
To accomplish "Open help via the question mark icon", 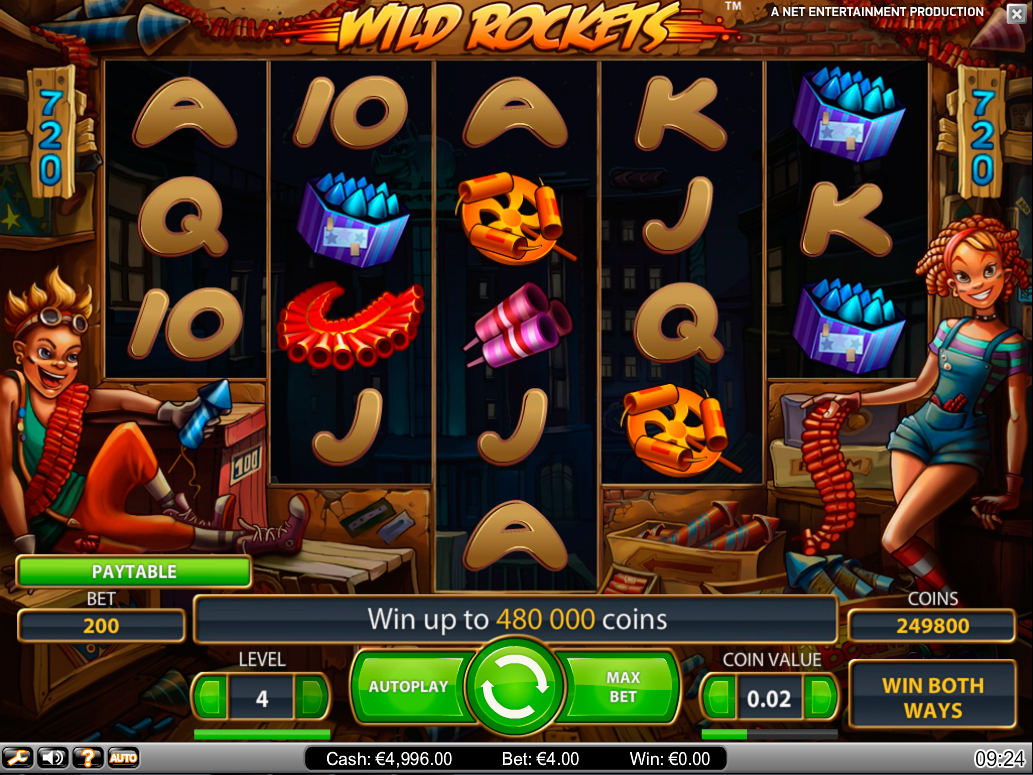I will click(88, 759).
